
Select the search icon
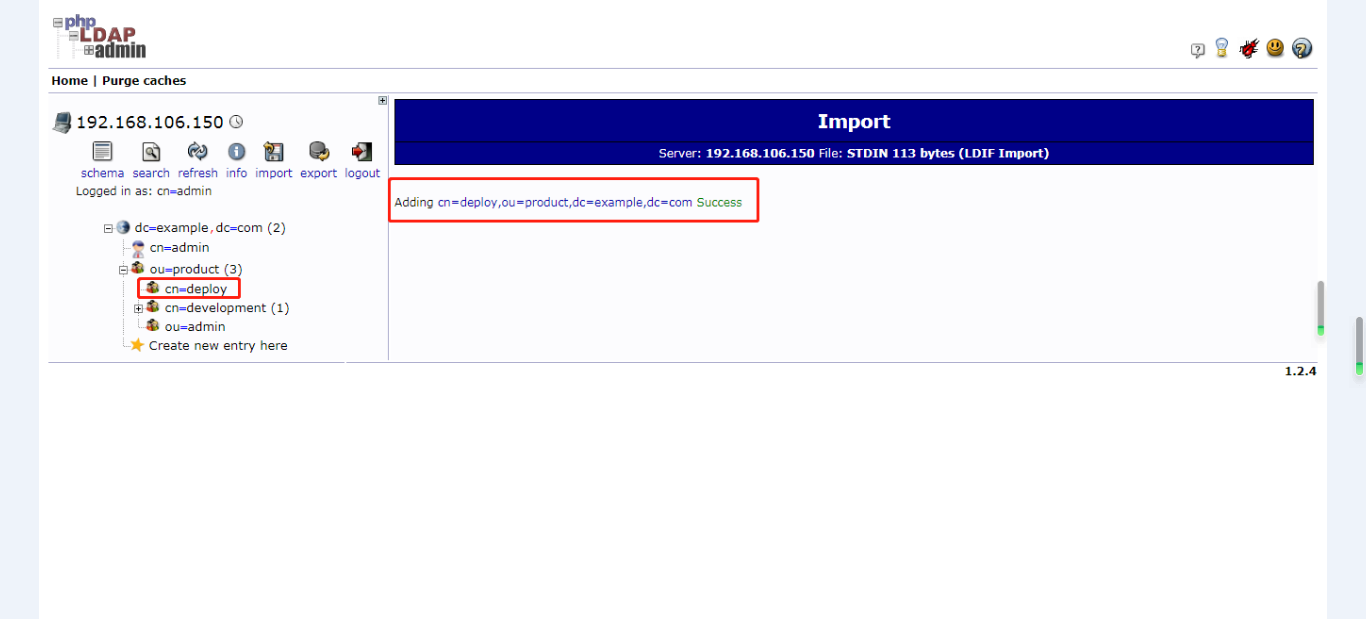[150, 152]
